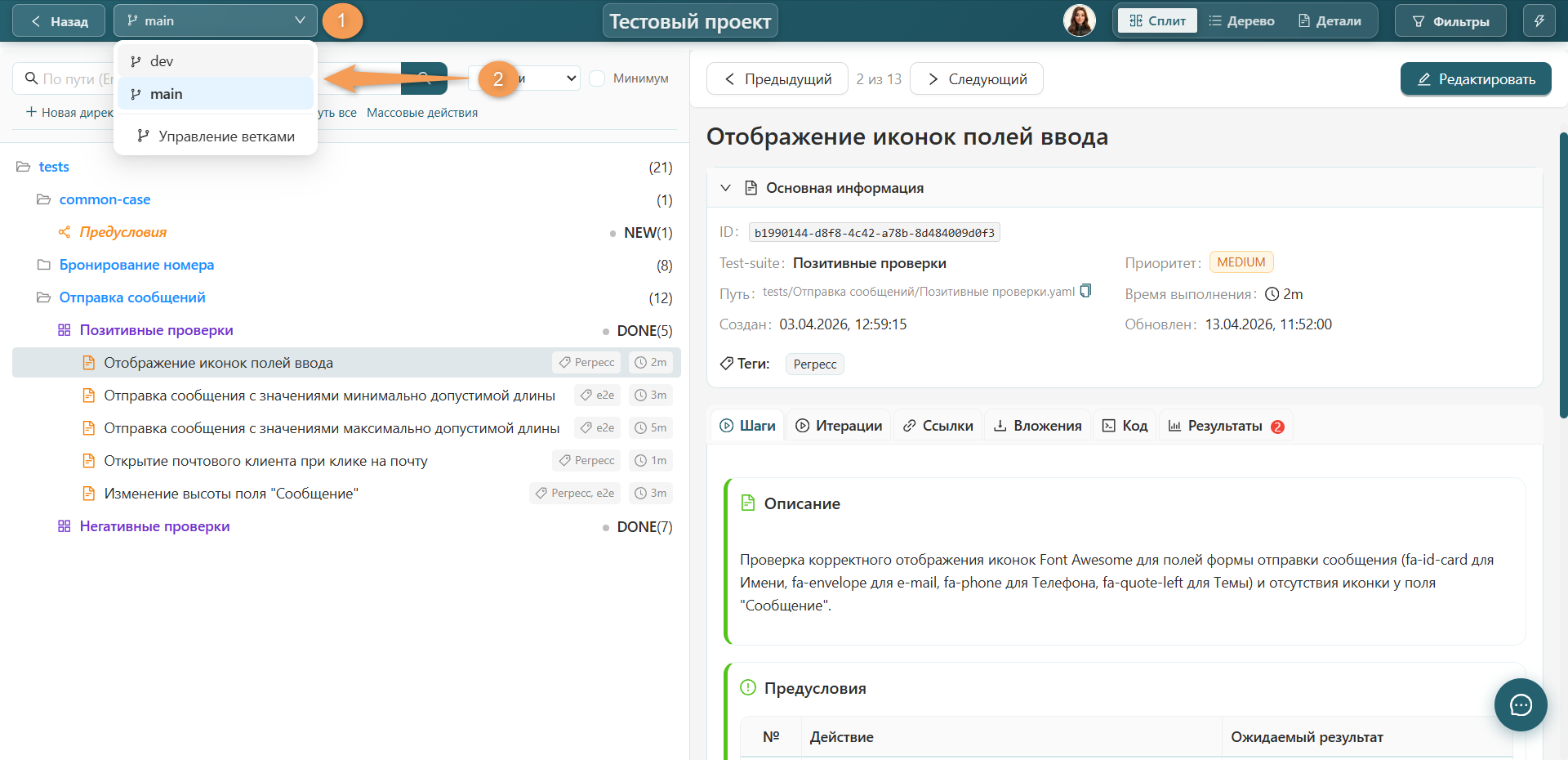
Task: Open the Итерации tab
Action: point(839,426)
